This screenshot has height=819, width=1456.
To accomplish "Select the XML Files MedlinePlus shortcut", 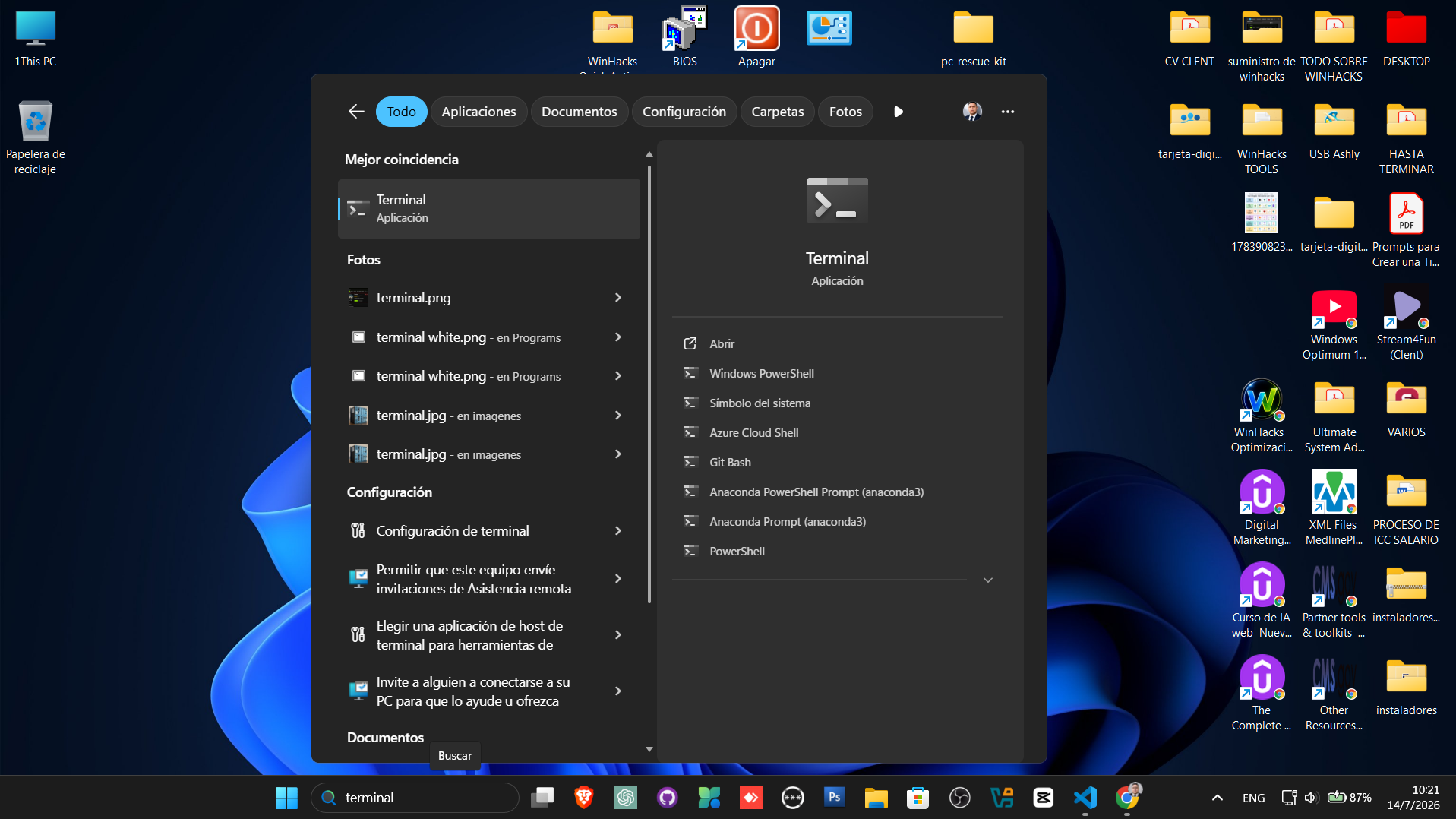I will (x=1334, y=508).
